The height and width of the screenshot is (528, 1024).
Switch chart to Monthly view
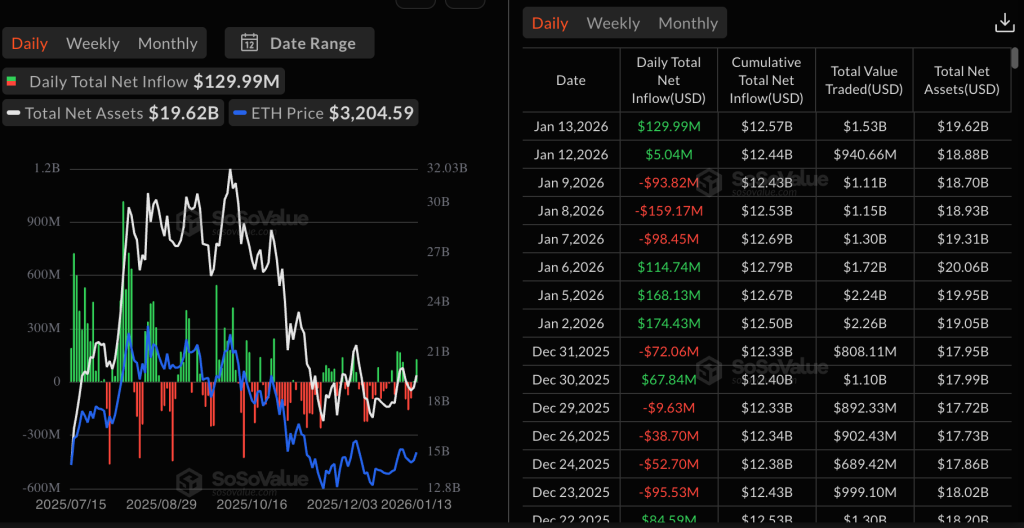(x=167, y=43)
